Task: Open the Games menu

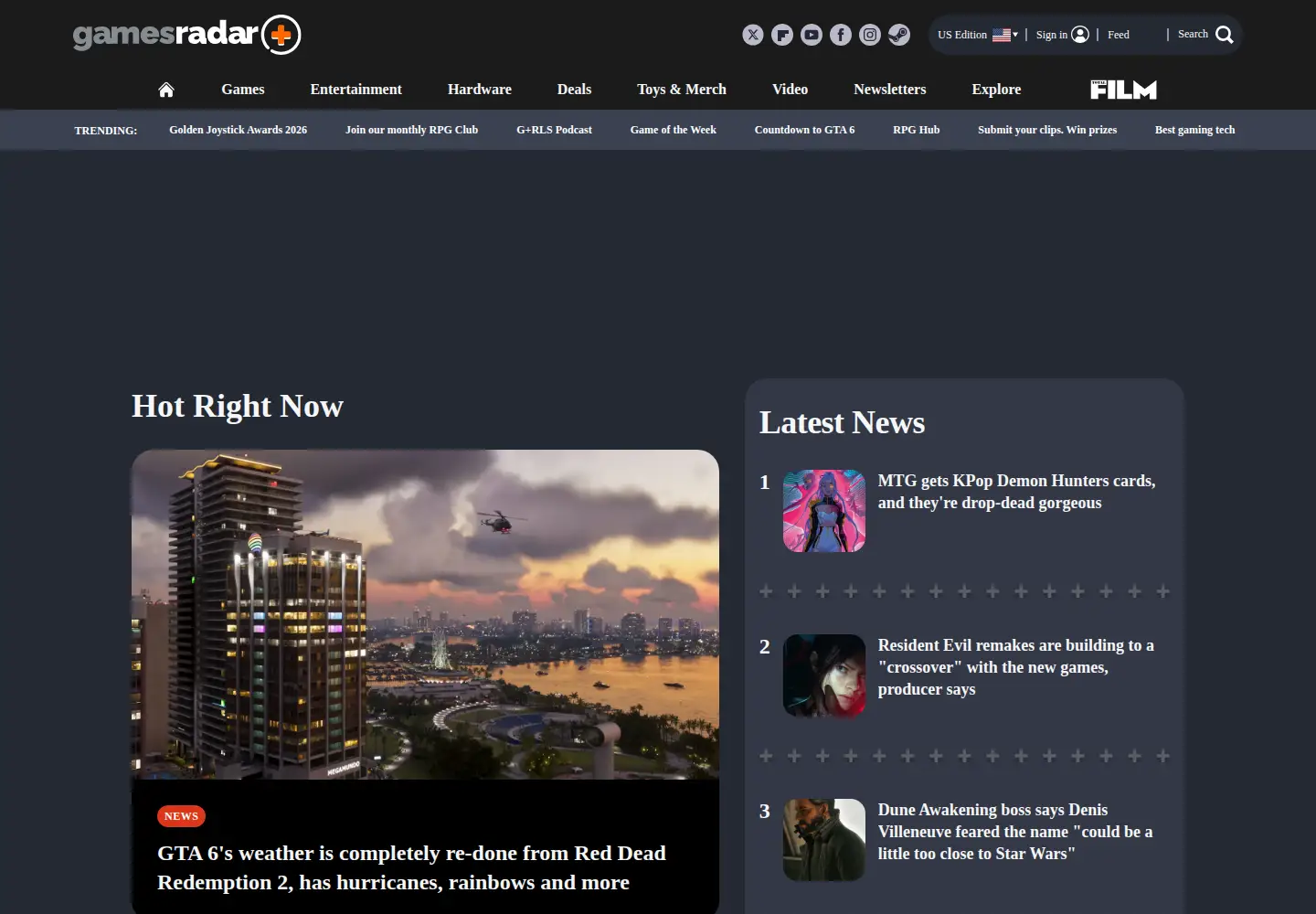Action: 243,90
